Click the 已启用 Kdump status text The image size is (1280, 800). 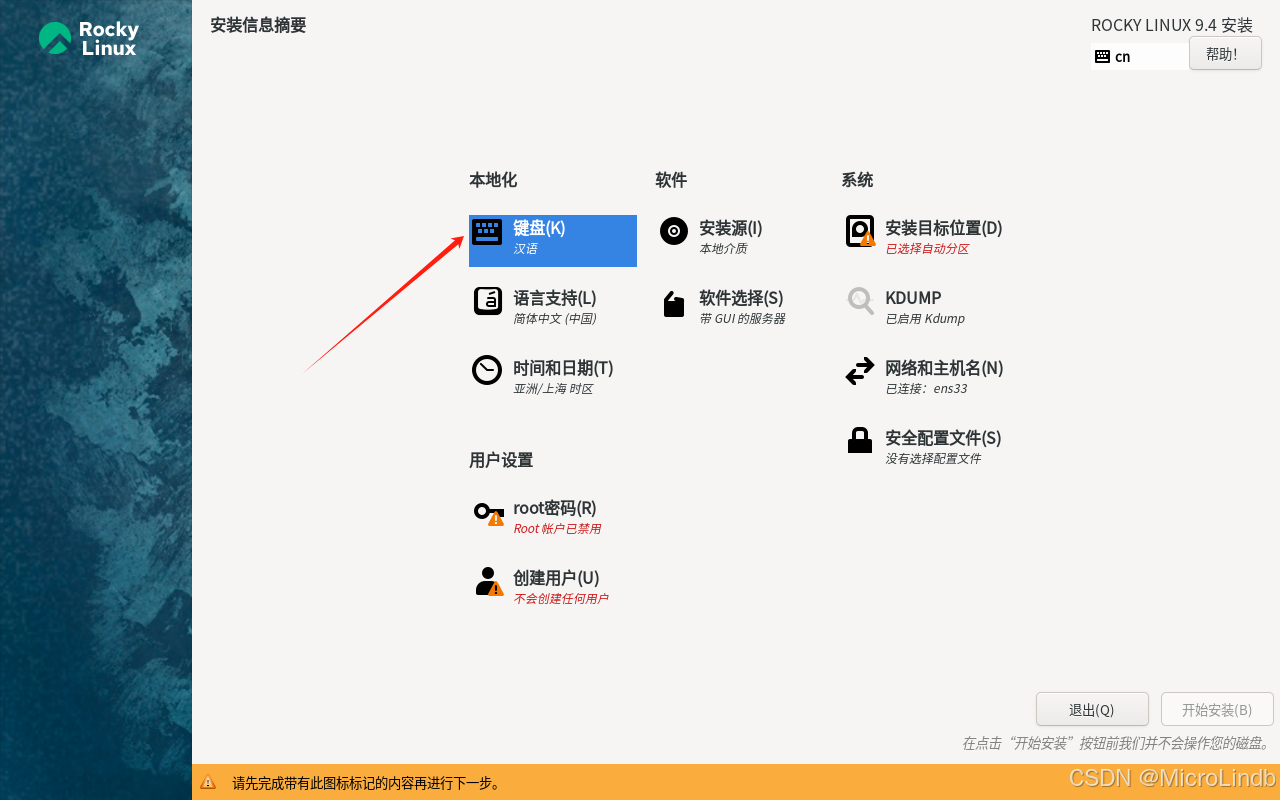click(x=925, y=319)
